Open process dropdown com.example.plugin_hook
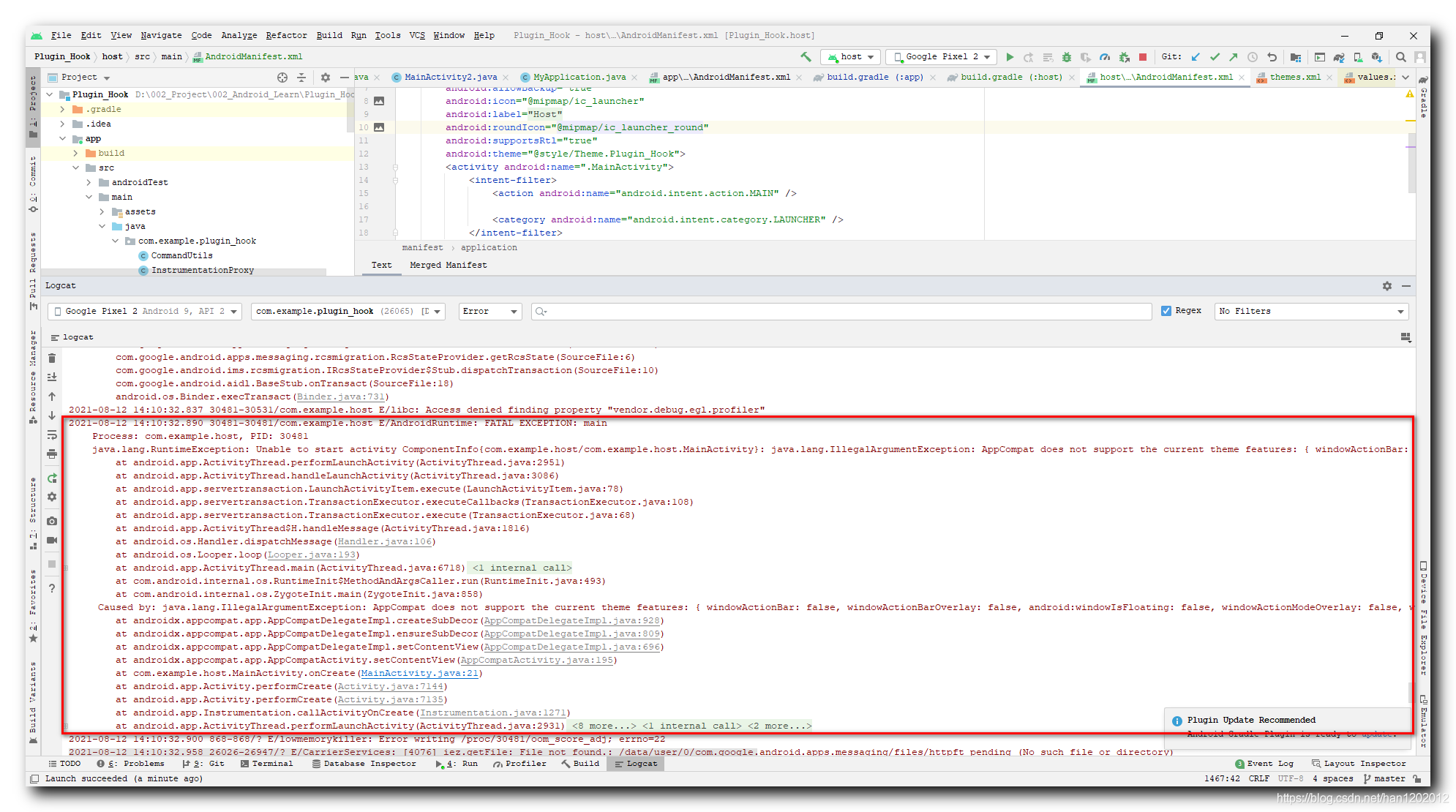Image resolution: width=1456 pixels, height=812 pixels. (348, 312)
